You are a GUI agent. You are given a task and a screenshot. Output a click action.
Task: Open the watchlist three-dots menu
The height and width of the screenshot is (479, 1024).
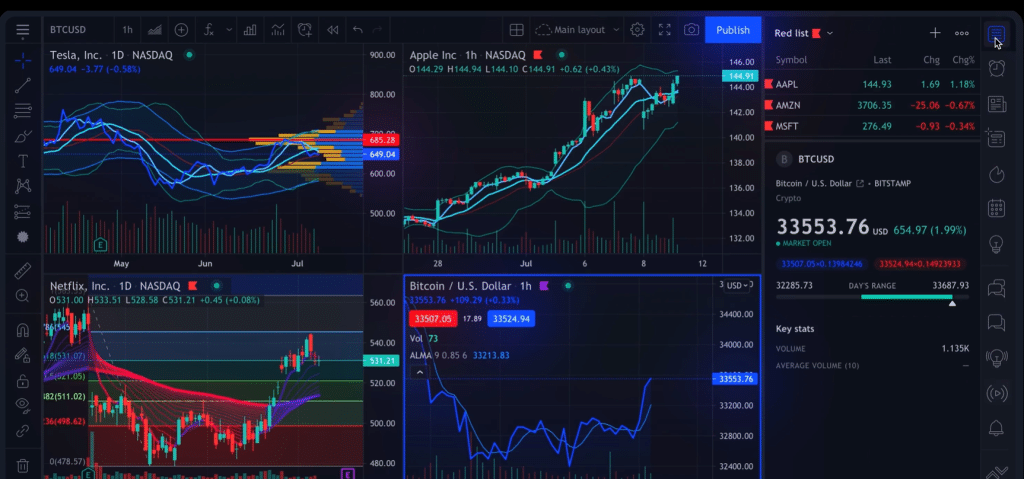pyautogui.click(x=961, y=33)
